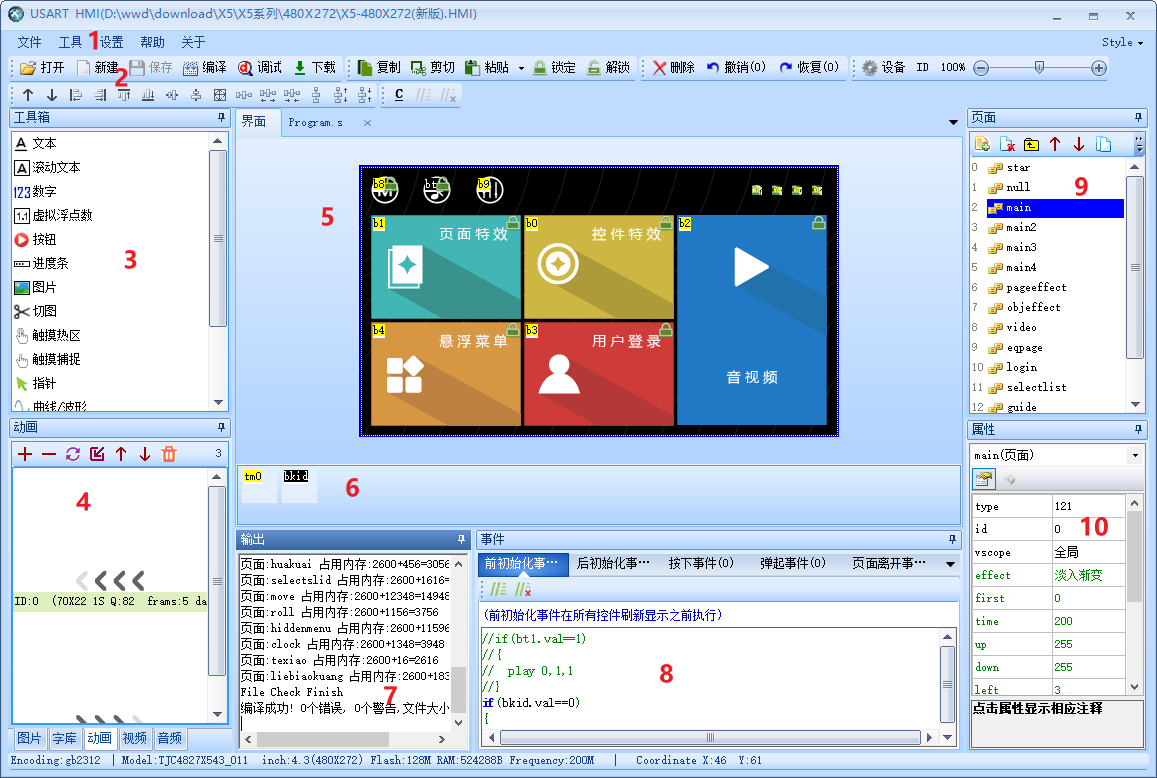
Task: Toggle auto-hide pin on 属性 panel
Action: [1138, 429]
